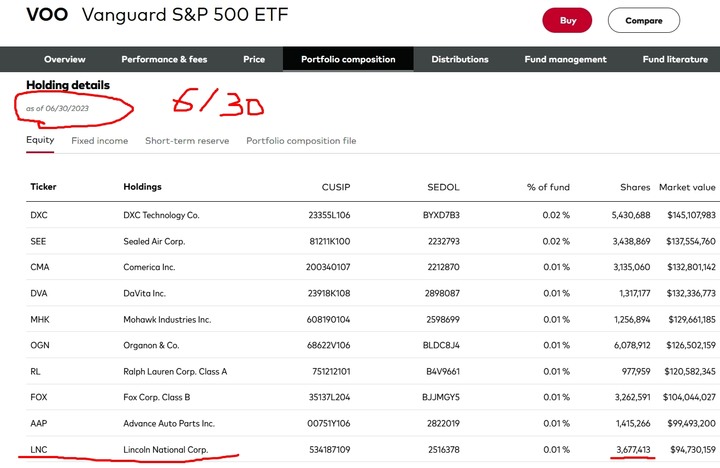The image size is (720, 468).
Task: Click shares value 3,135,060
Action: [x=632, y=267]
